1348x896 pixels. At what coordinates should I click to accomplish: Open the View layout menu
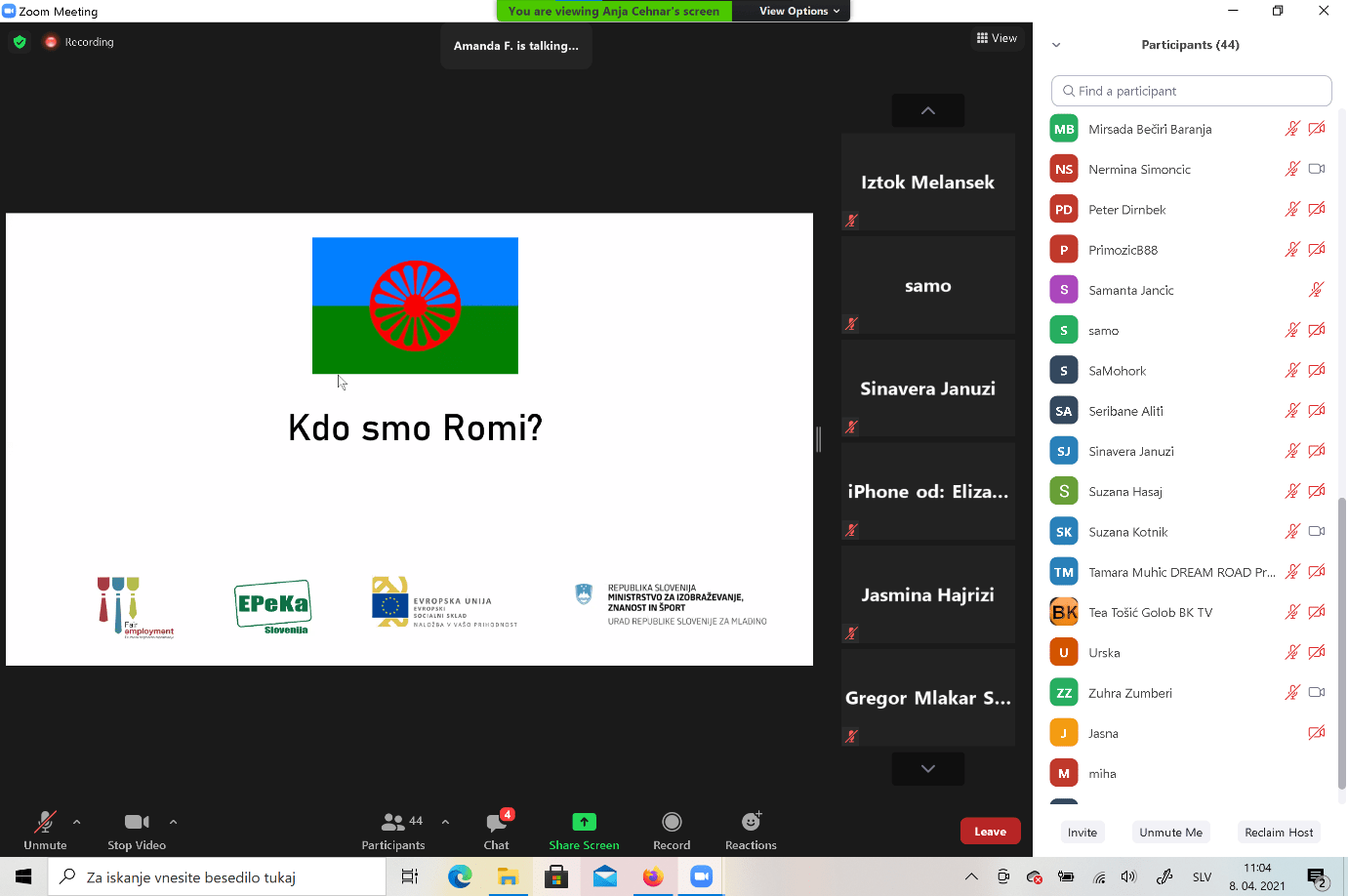coord(997,38)
